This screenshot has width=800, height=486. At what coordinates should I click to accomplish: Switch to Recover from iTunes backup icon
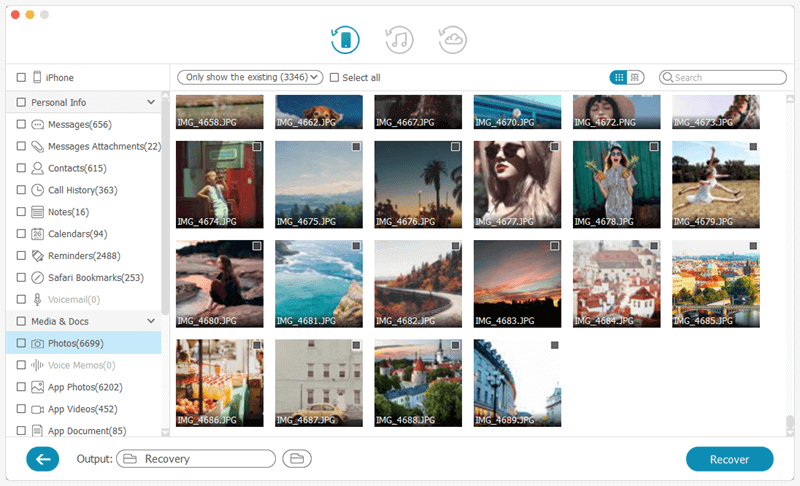399,40
